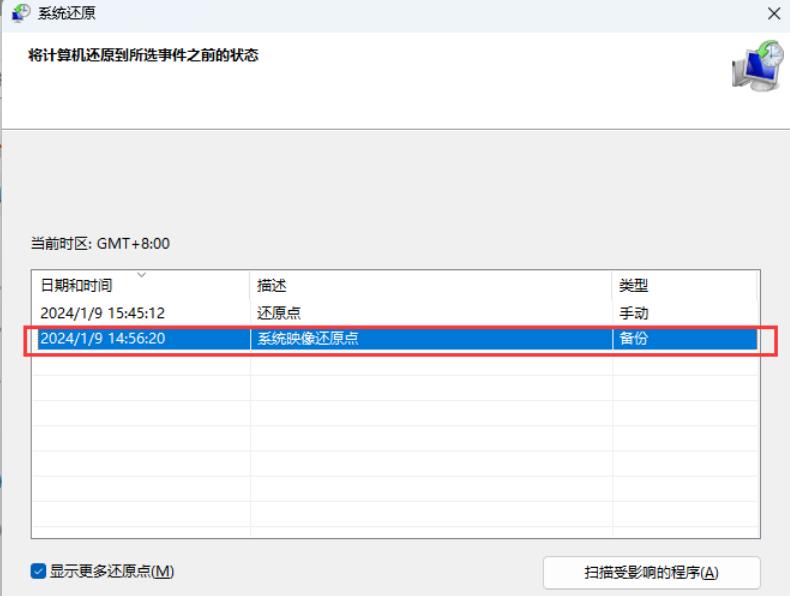Close the 系统还原 dialog

click(774, 14)
